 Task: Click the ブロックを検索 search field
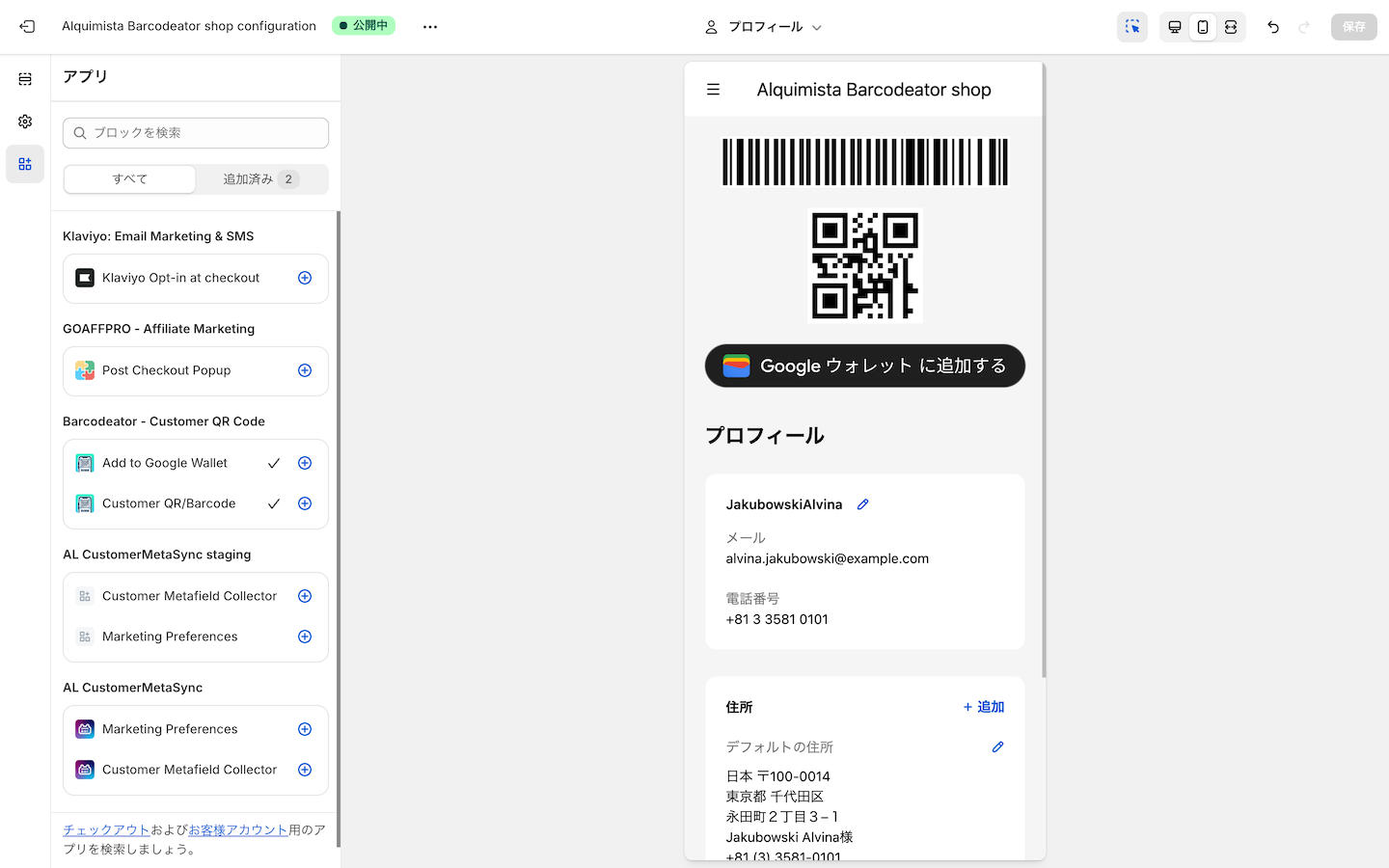click(x=196, y=133)
